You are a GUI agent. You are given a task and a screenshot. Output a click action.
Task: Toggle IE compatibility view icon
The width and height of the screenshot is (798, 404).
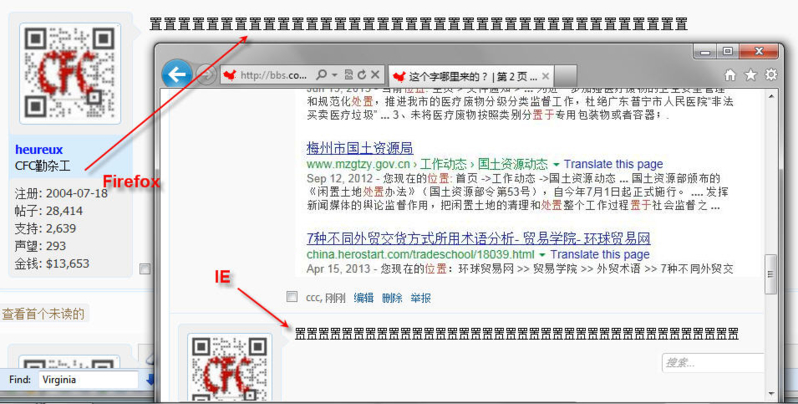349,75
